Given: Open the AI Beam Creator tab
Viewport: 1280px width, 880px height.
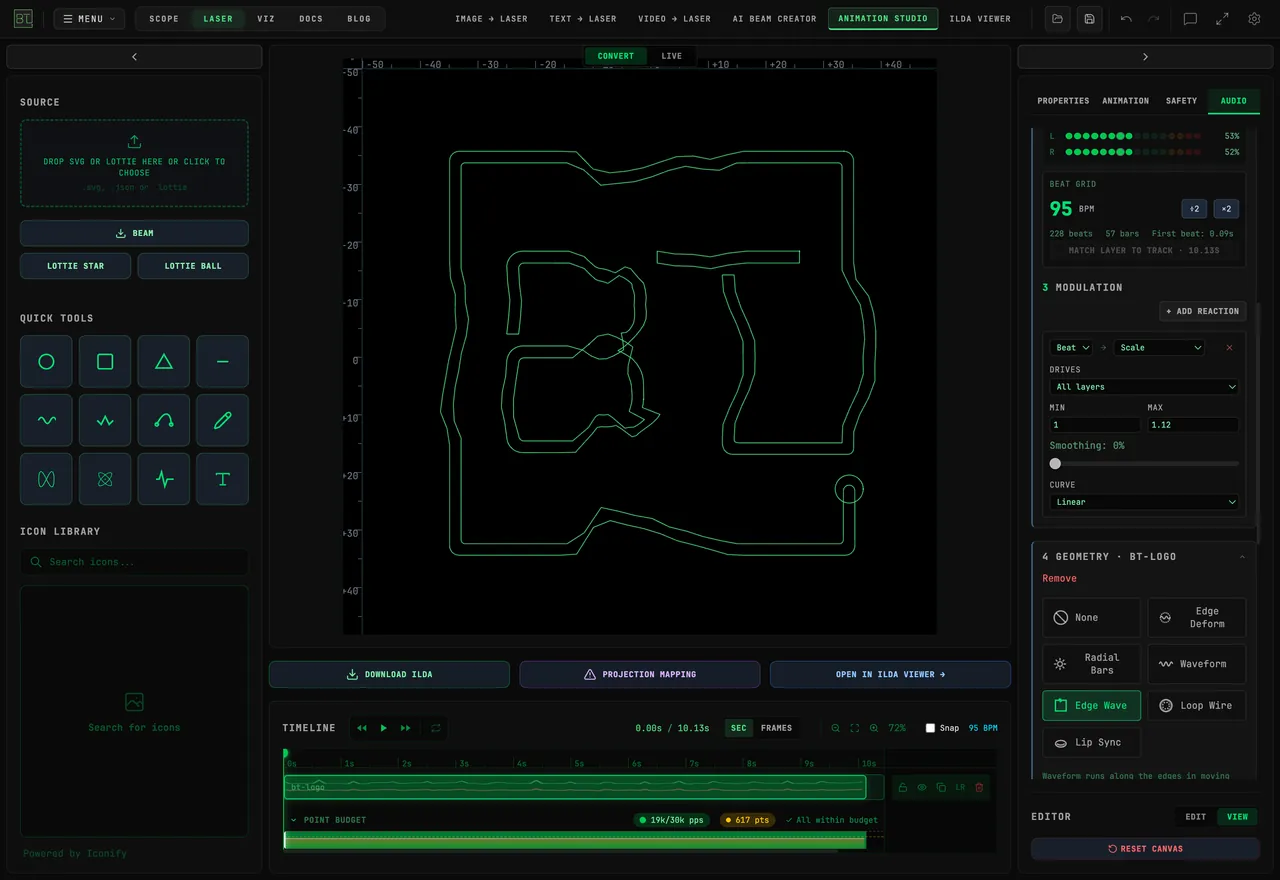Looking at the screenshot, I should (774, 19).
